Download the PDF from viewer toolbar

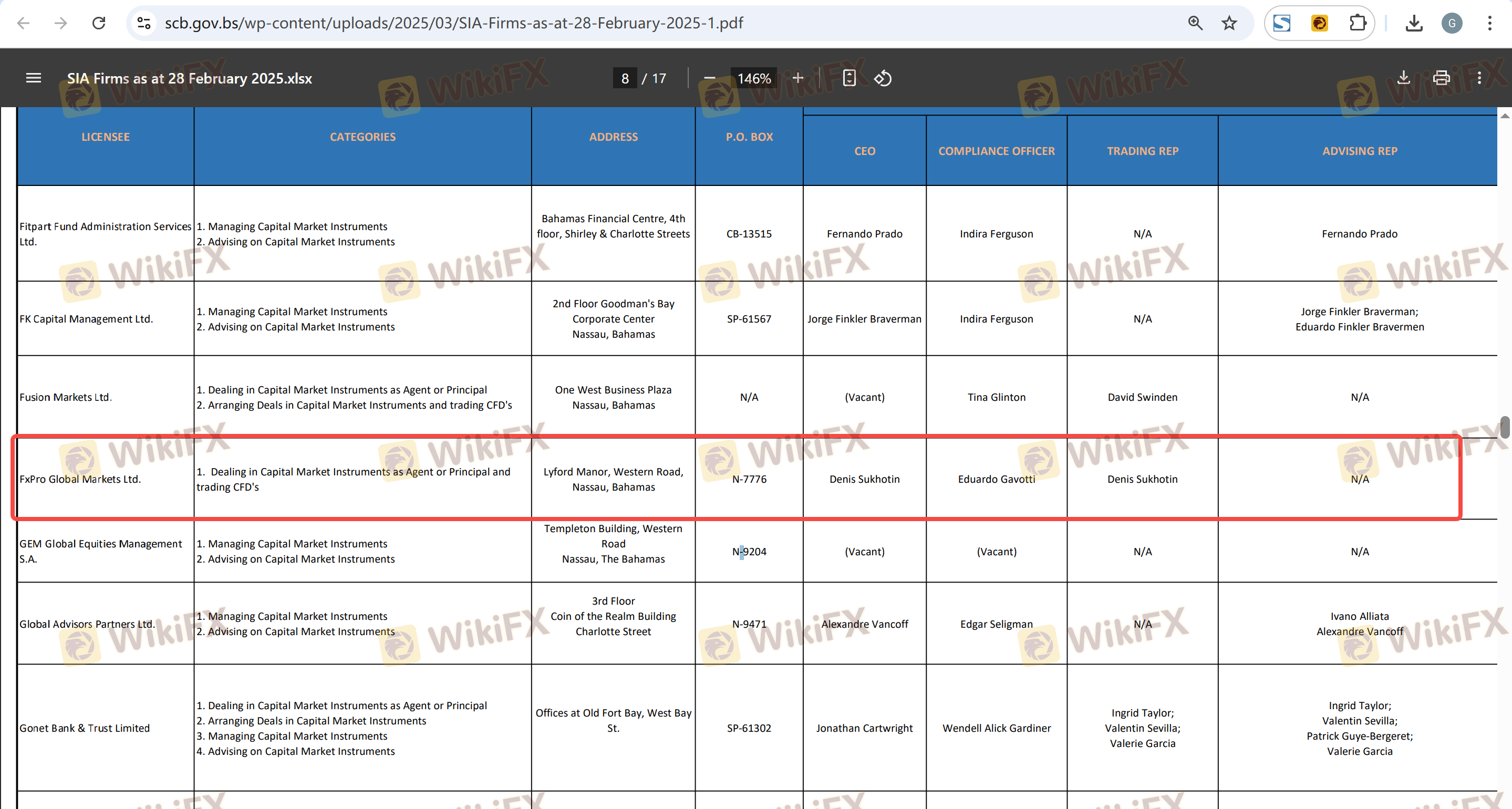tap(1403, 78)
